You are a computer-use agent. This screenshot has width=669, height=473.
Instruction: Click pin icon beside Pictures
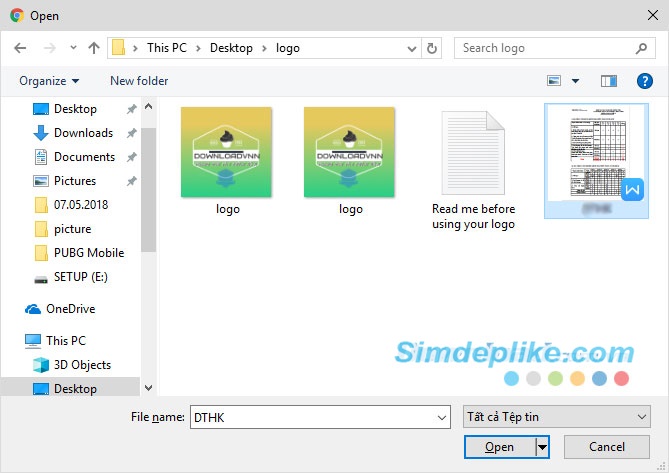[131, 181]
